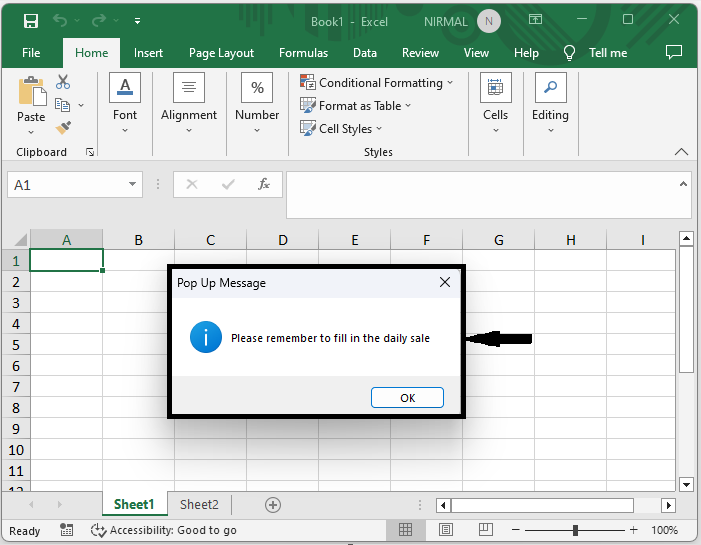Open the Number format percent icon
Viewport: 701px width, 545px height.
coord(257,88)
